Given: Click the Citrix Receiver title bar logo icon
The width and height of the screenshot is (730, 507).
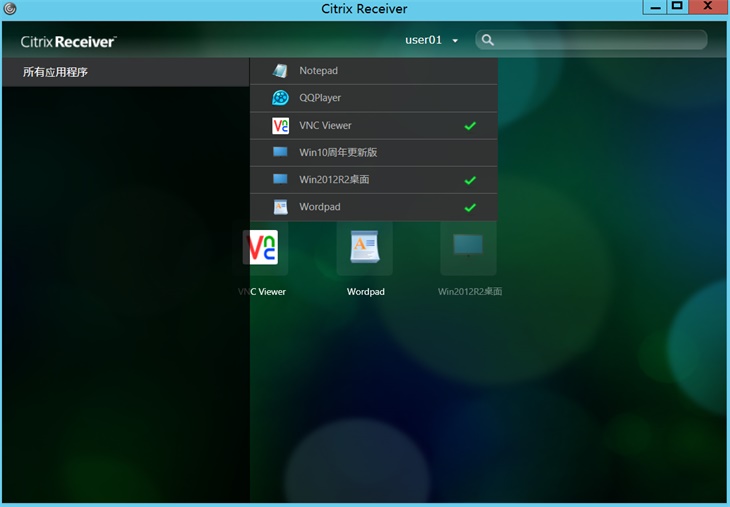Looking at the screenshot, I should point(10,8).
